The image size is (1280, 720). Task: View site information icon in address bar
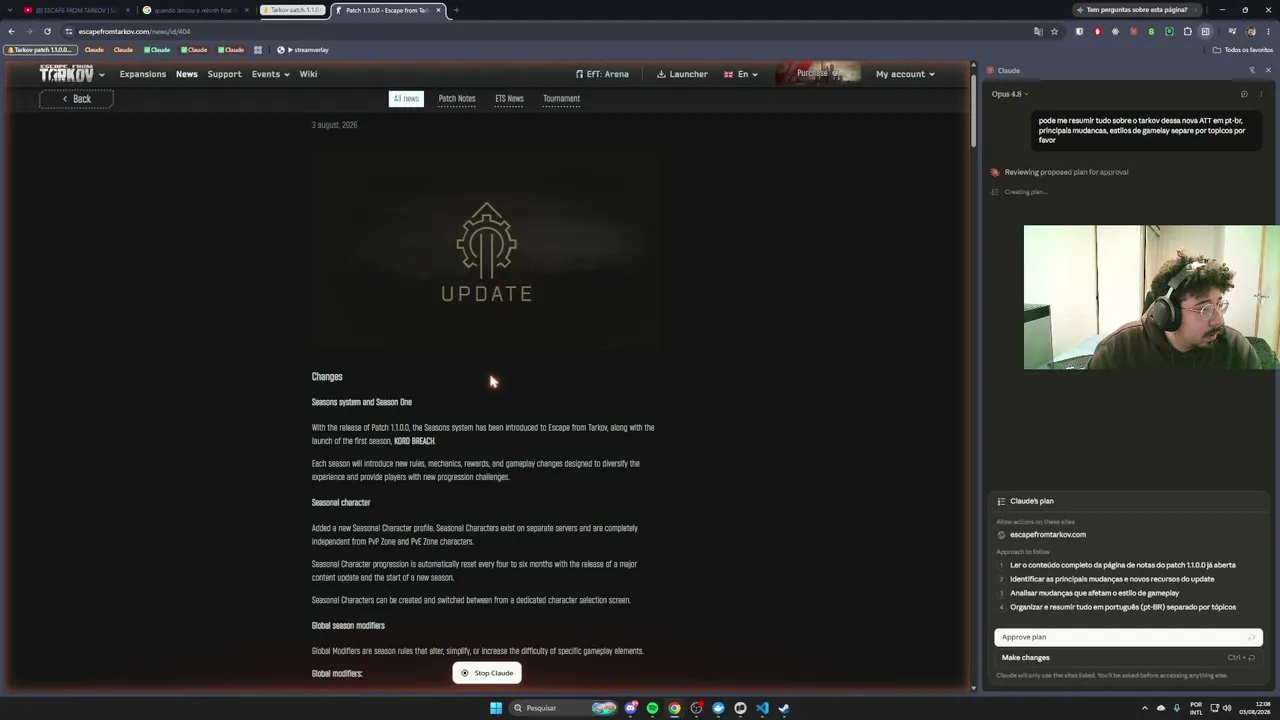tap(68, 31)
